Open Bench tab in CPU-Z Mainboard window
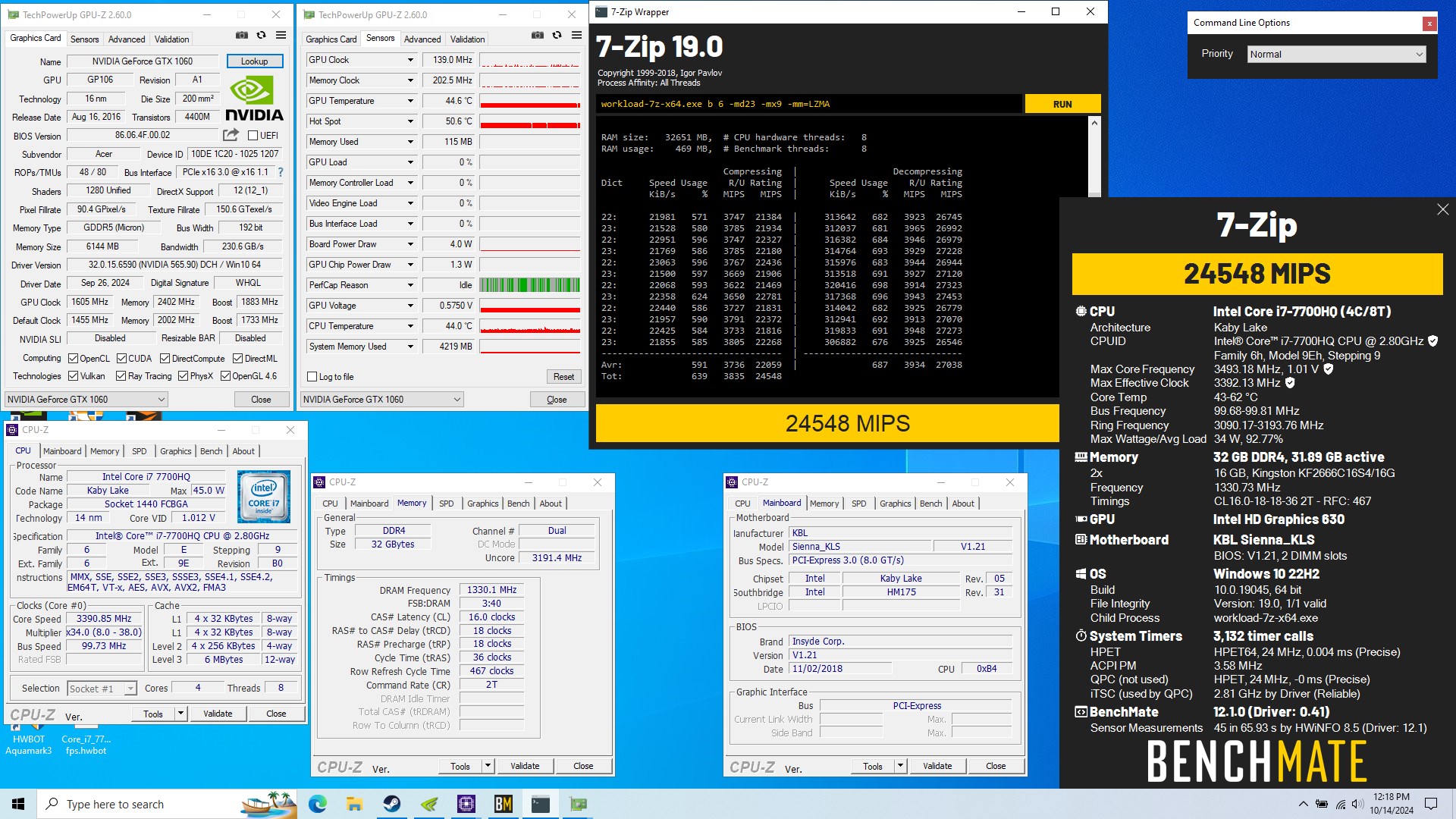 point(930,504)
